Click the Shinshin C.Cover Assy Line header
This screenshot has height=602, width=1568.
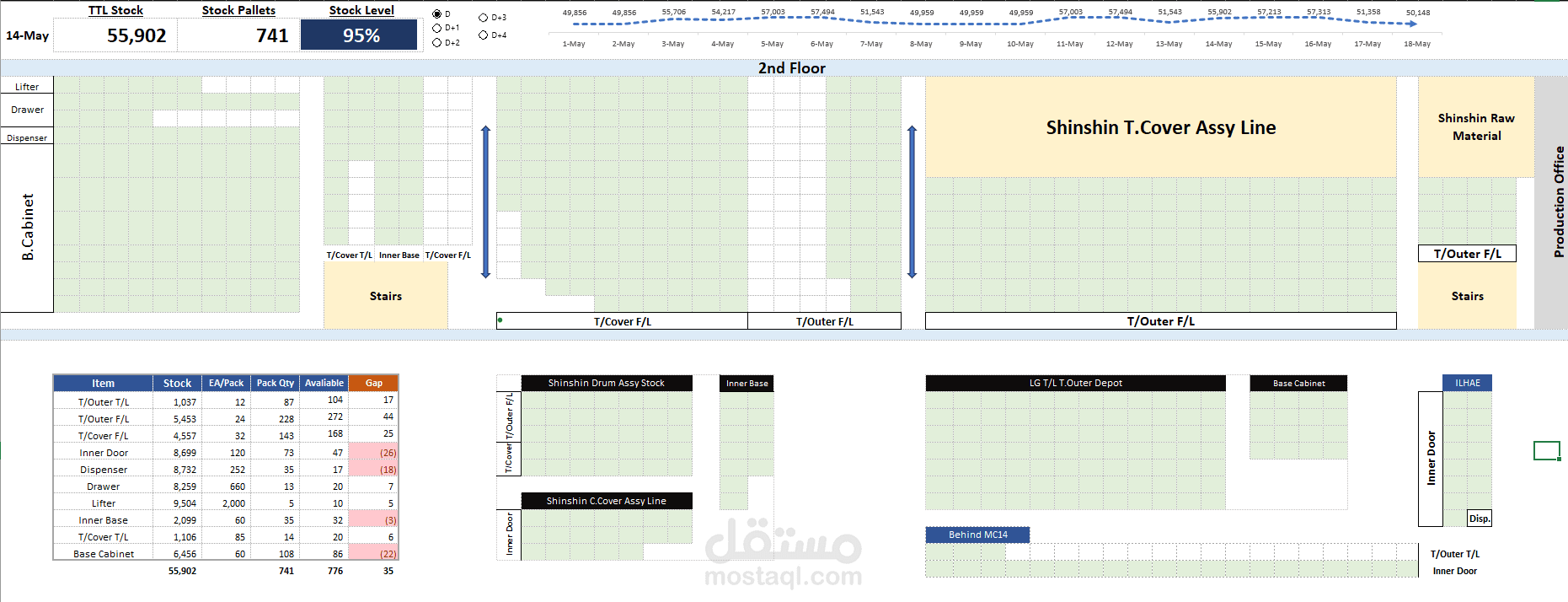[607, 501]
